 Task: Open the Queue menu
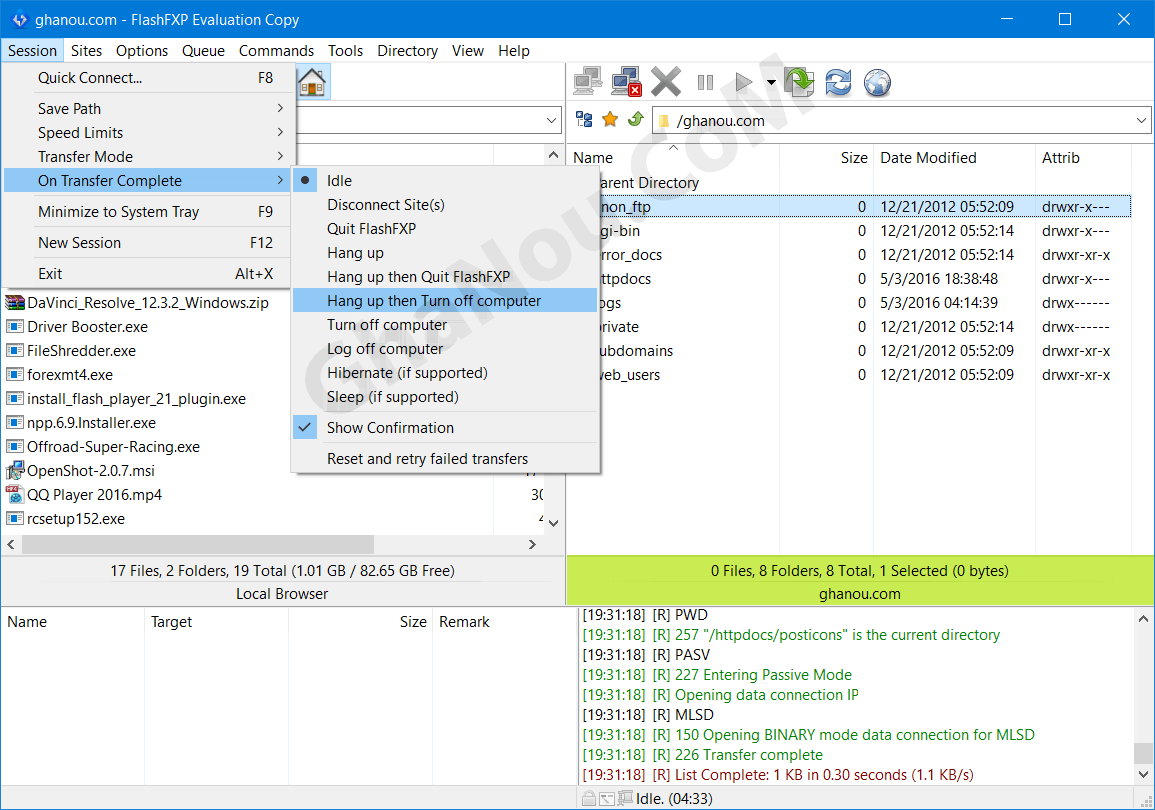(x=203, y=51)
